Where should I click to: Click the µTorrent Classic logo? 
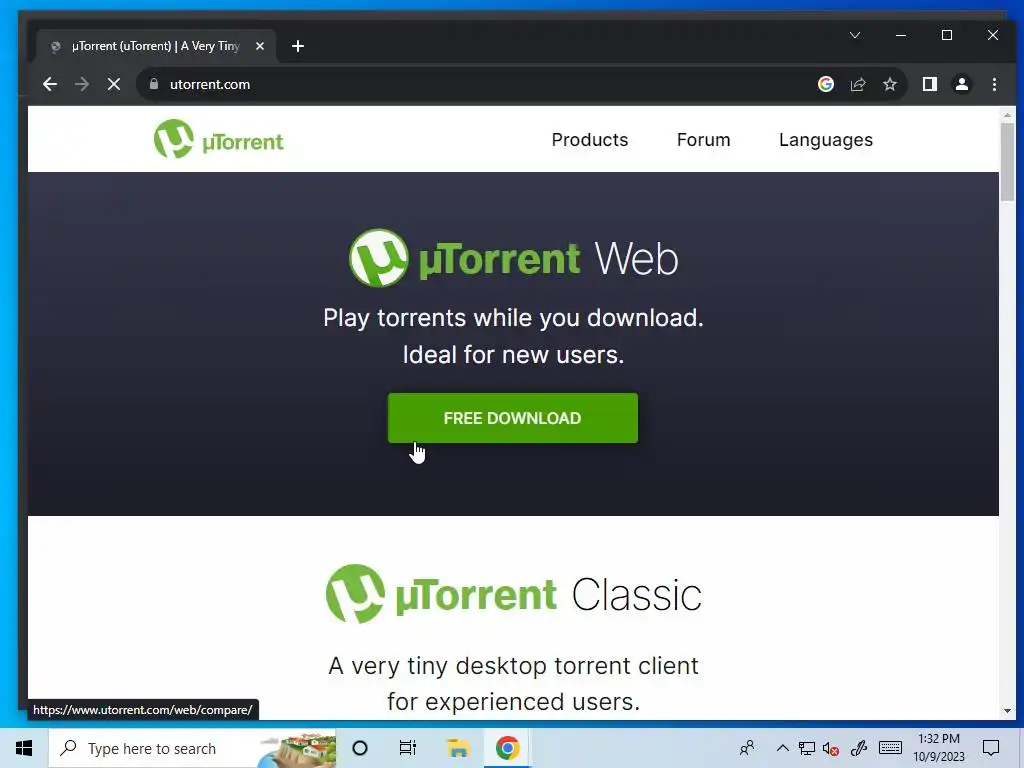pos(514,594)
